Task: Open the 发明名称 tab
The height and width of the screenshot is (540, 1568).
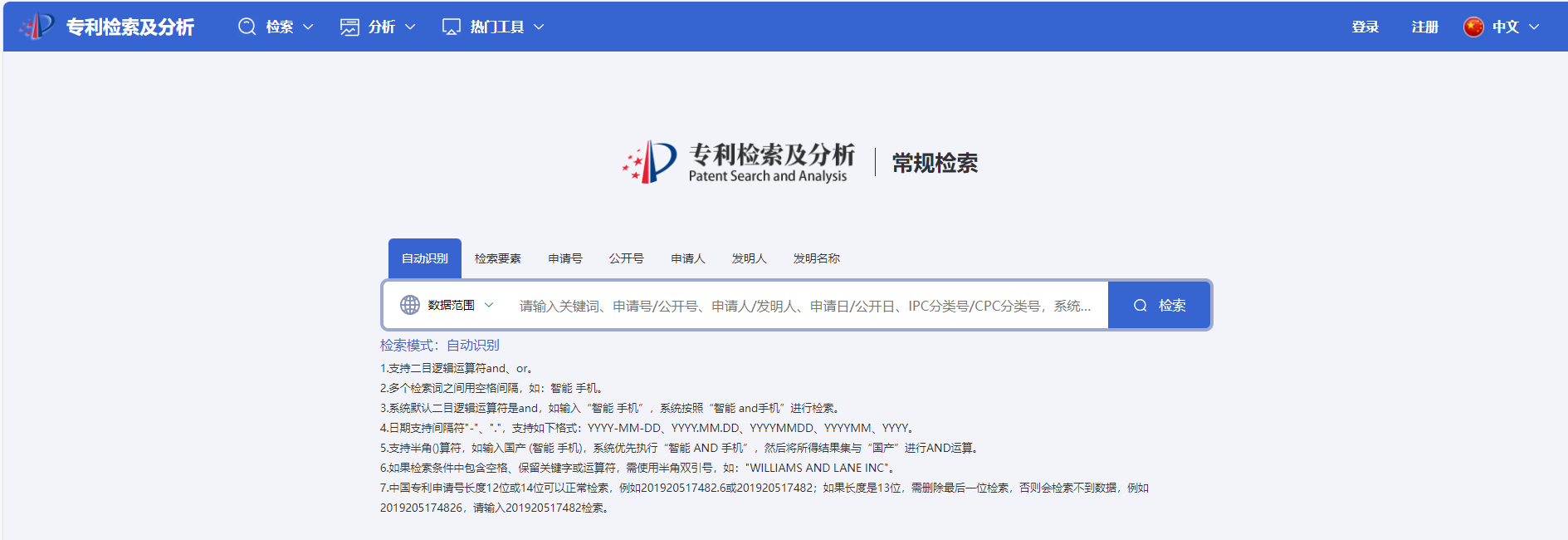Action: tap(816, 258)
